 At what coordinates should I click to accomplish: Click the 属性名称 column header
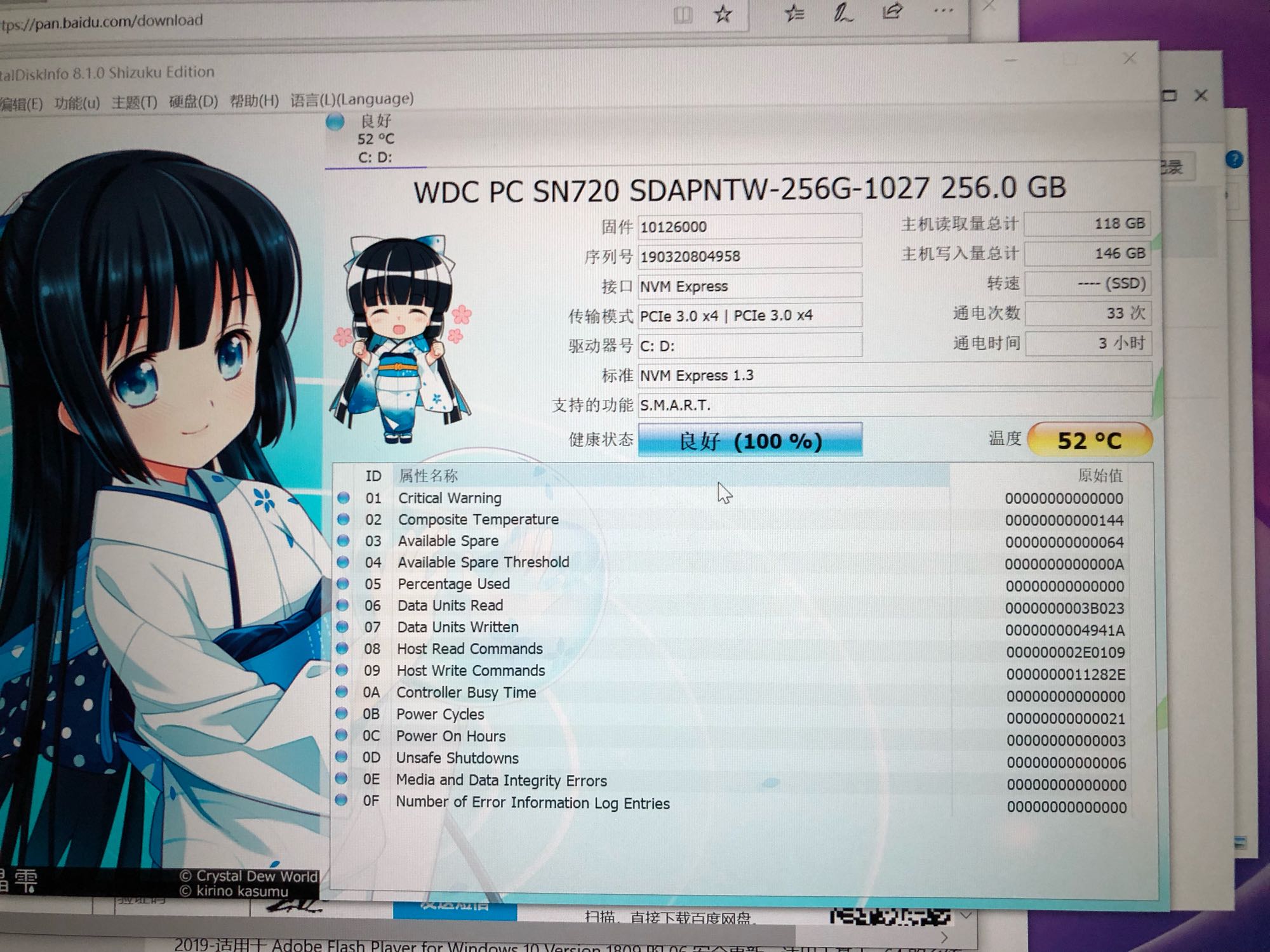coord(428,475)
